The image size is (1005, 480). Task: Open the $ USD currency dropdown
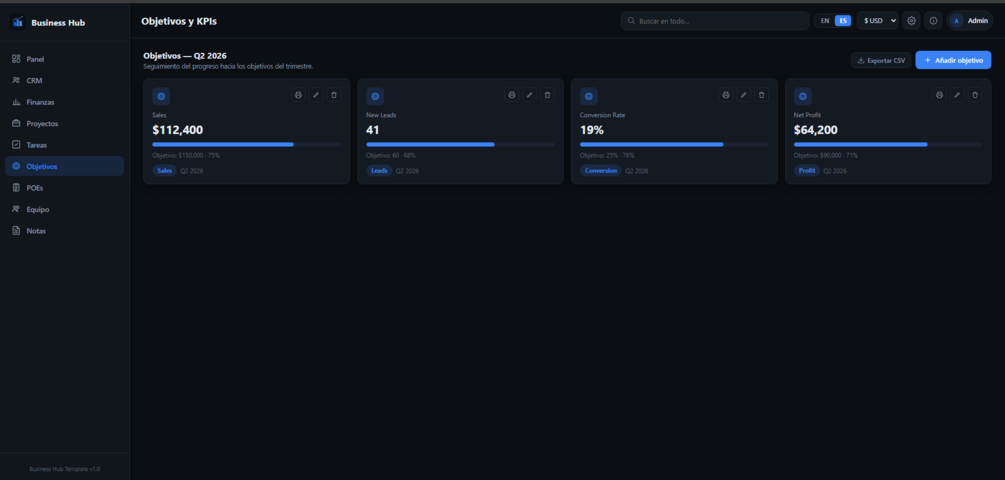[877, 21]
